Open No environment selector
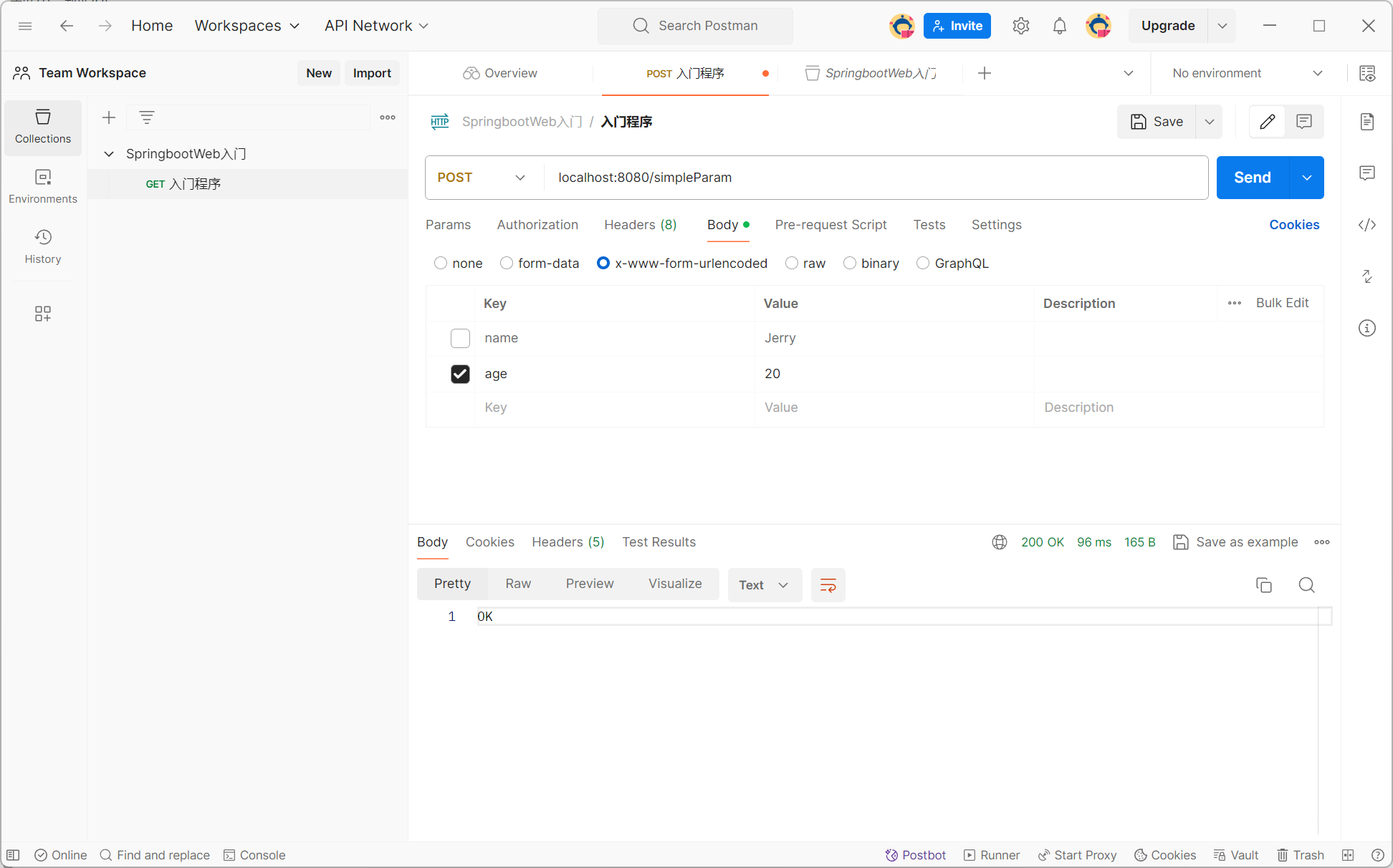Viewport: 1393px width, 868px height. tap(1248, 73)
